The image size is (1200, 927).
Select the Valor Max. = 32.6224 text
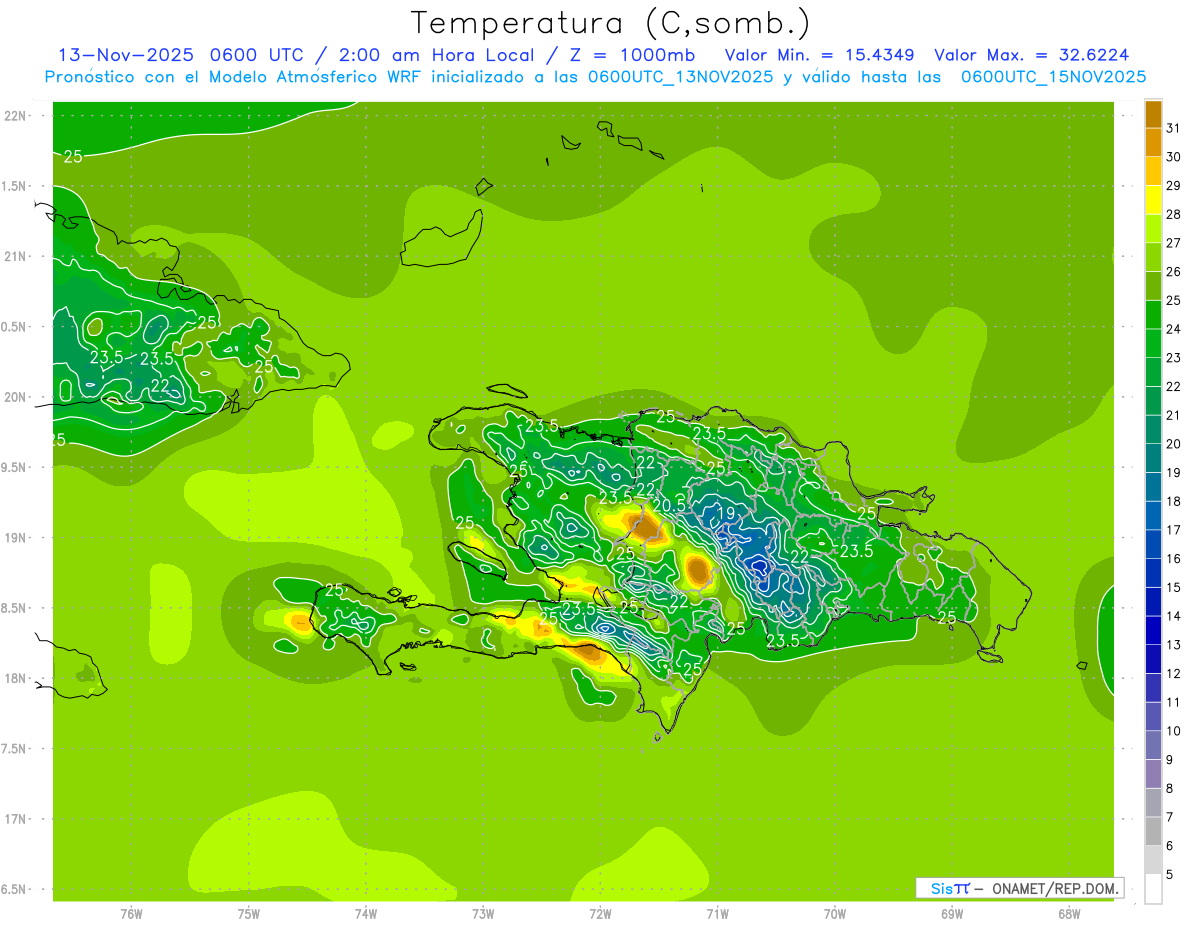pos(1032,55)
